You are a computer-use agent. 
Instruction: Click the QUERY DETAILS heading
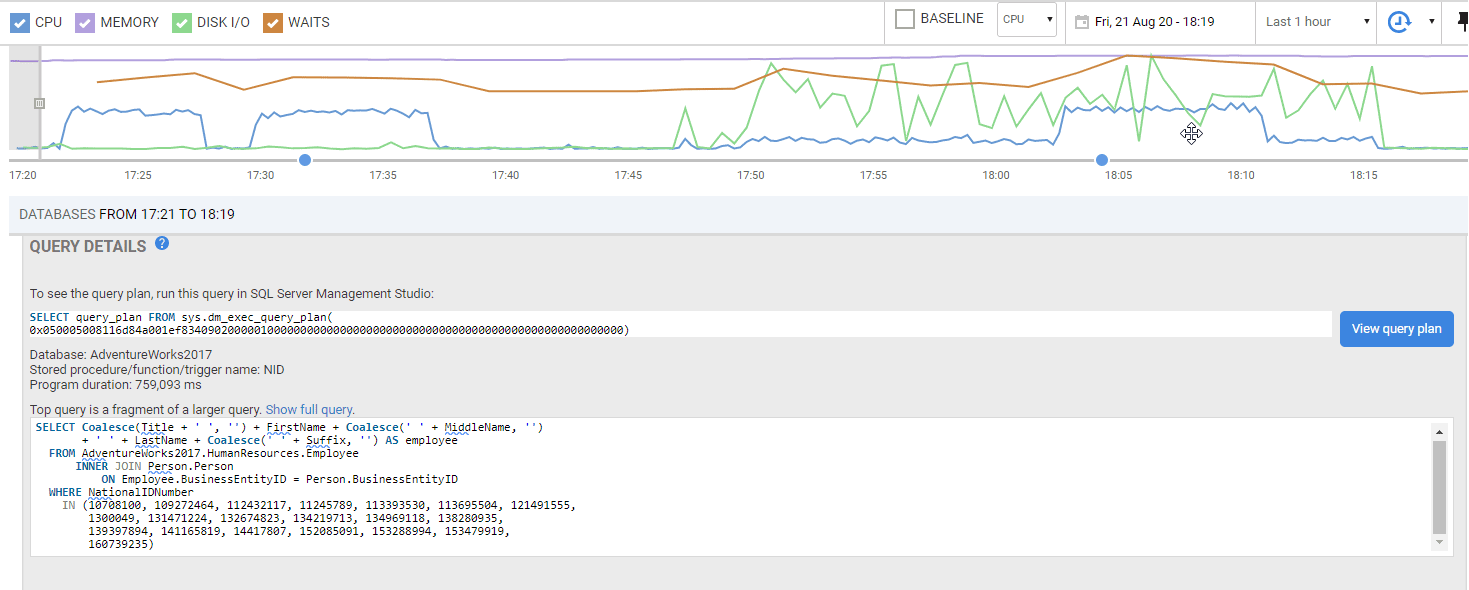[x=88, y=246]
